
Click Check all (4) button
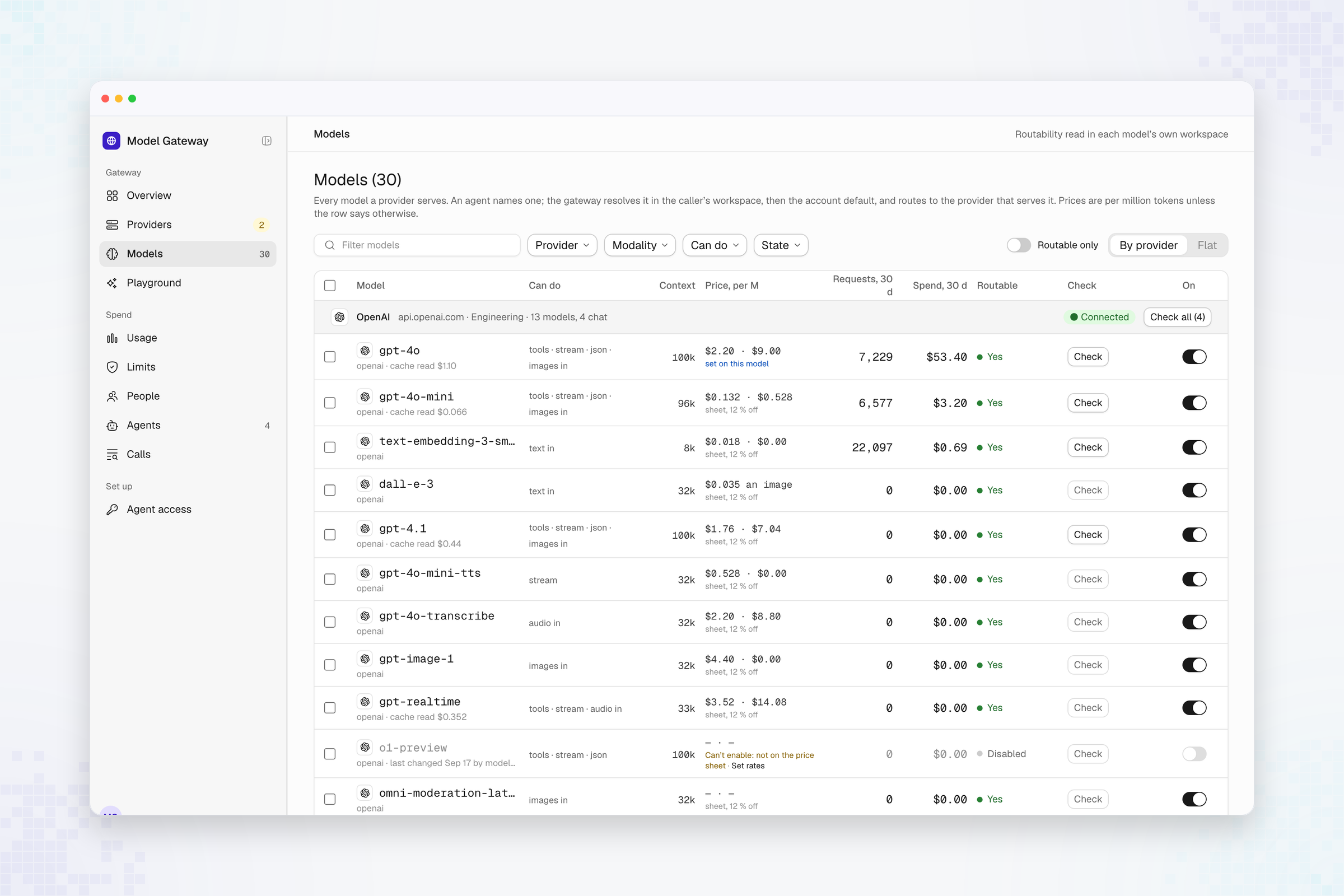tap(1177, 317)
